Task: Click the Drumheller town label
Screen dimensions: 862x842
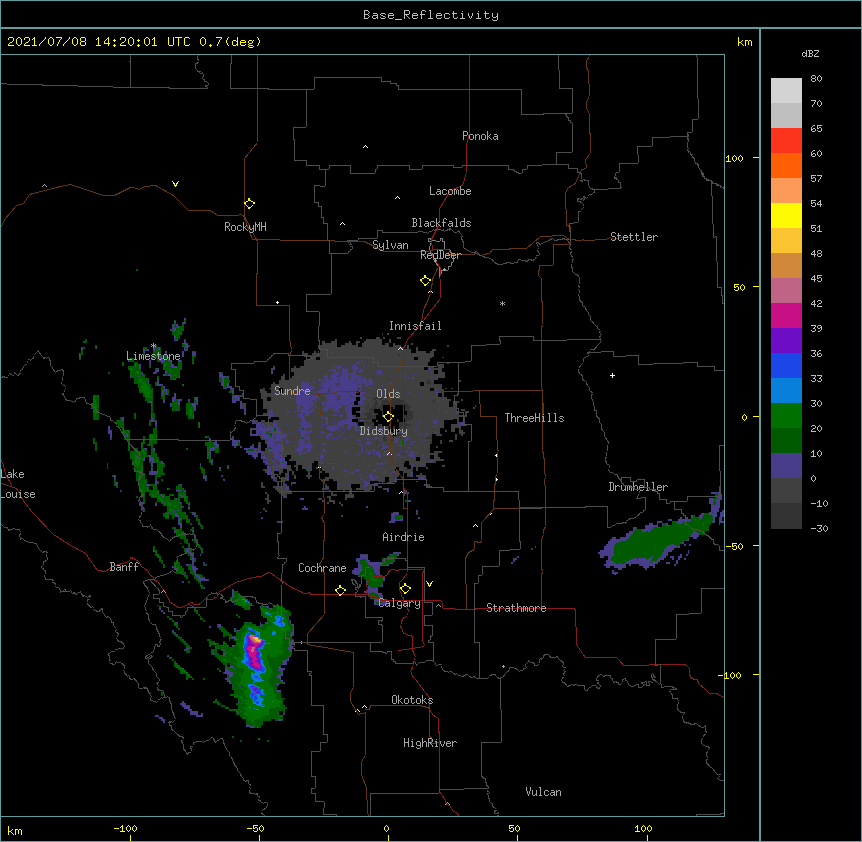Action: tap(638, 487)
